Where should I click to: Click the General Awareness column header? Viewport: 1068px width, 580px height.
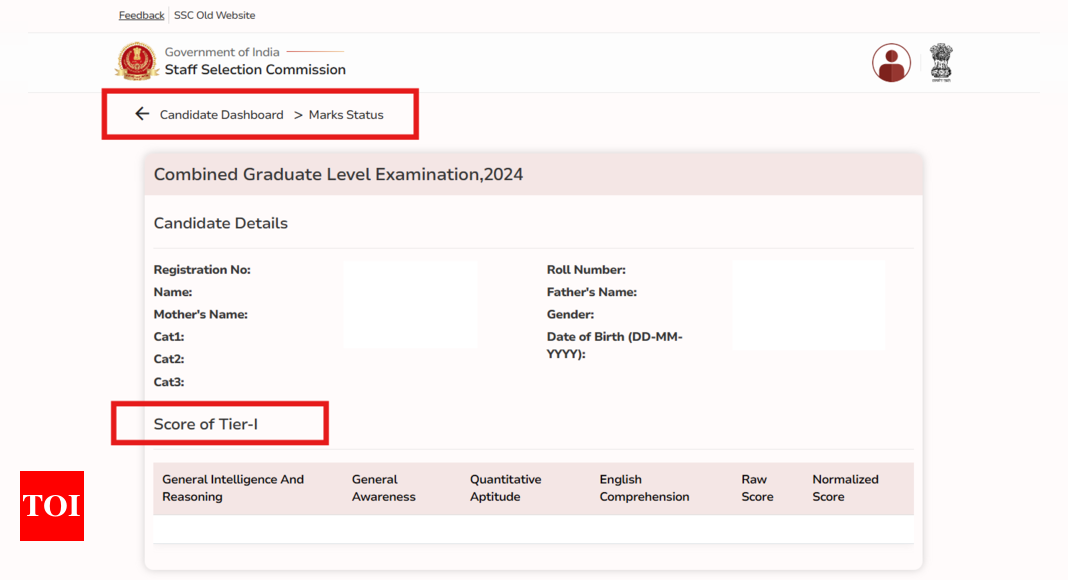(x=383, y=488)
